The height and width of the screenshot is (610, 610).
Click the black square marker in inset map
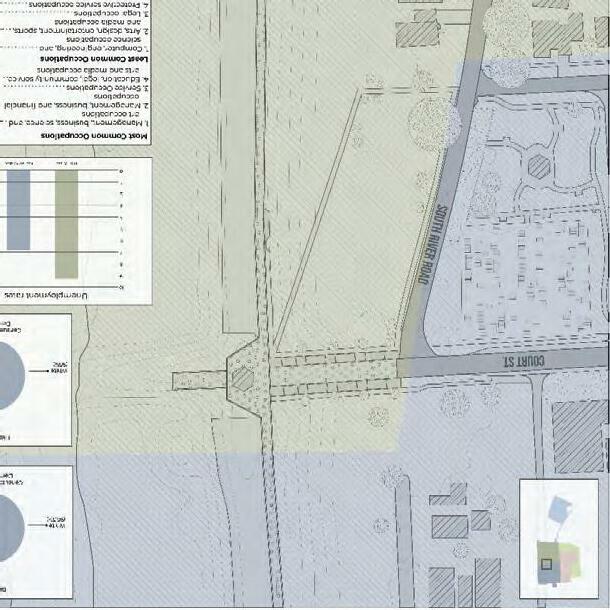pyautogui.click(x=547, y=564)
